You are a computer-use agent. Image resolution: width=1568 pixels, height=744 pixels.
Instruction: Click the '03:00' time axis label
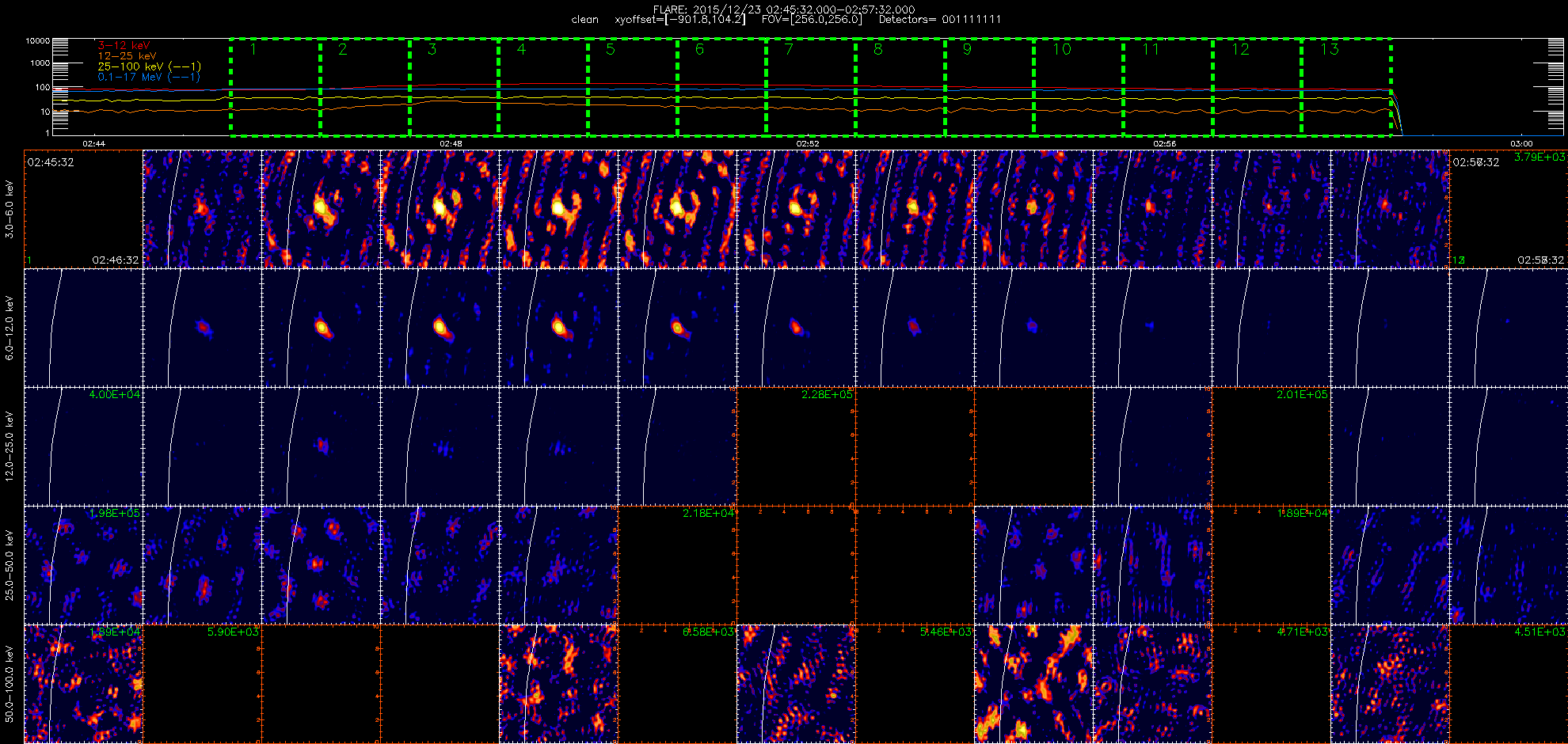pos(1521,143)
